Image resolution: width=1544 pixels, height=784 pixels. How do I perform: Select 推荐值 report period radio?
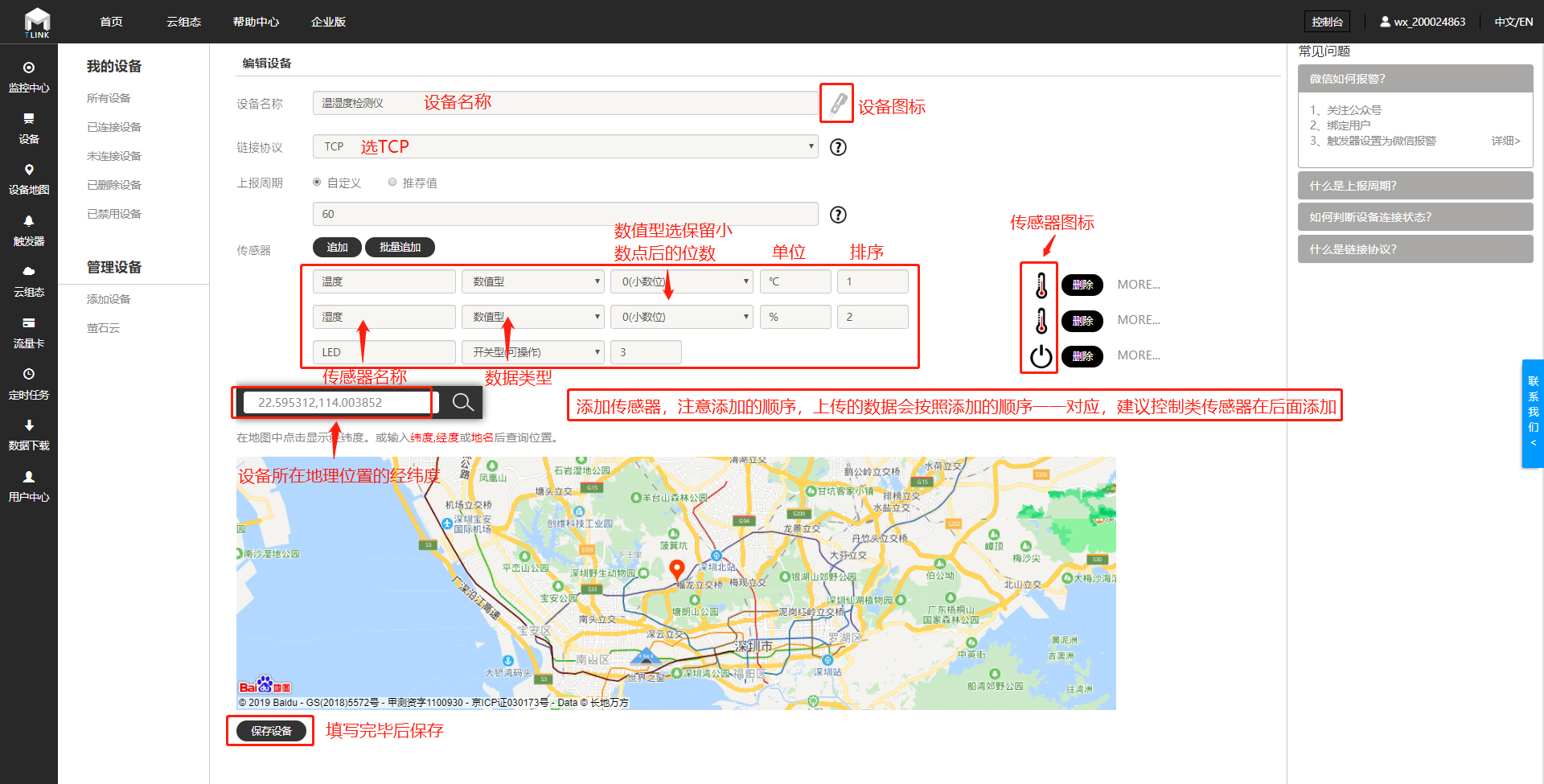(392, 183)
